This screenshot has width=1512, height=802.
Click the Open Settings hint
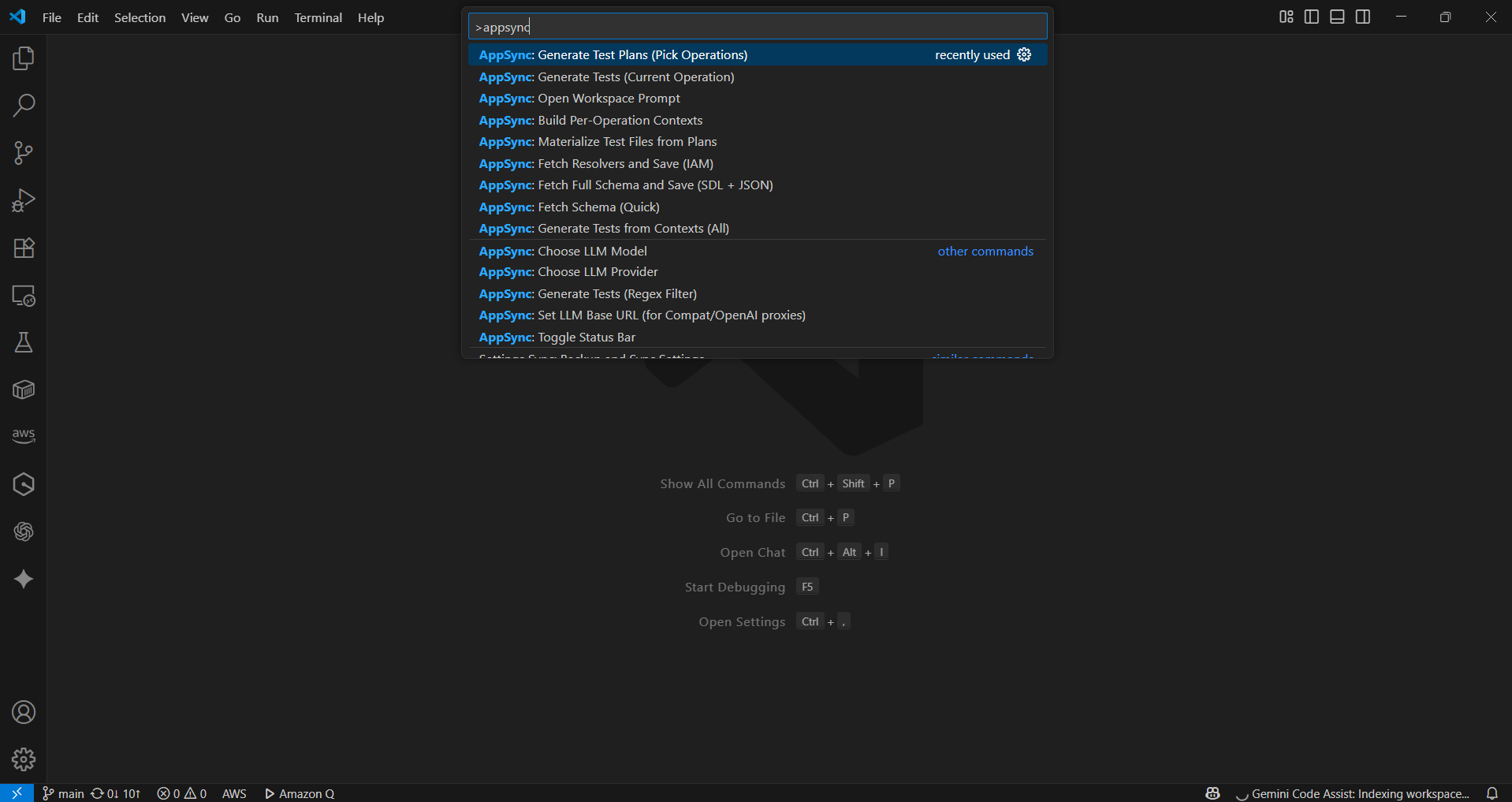point(742,621)
